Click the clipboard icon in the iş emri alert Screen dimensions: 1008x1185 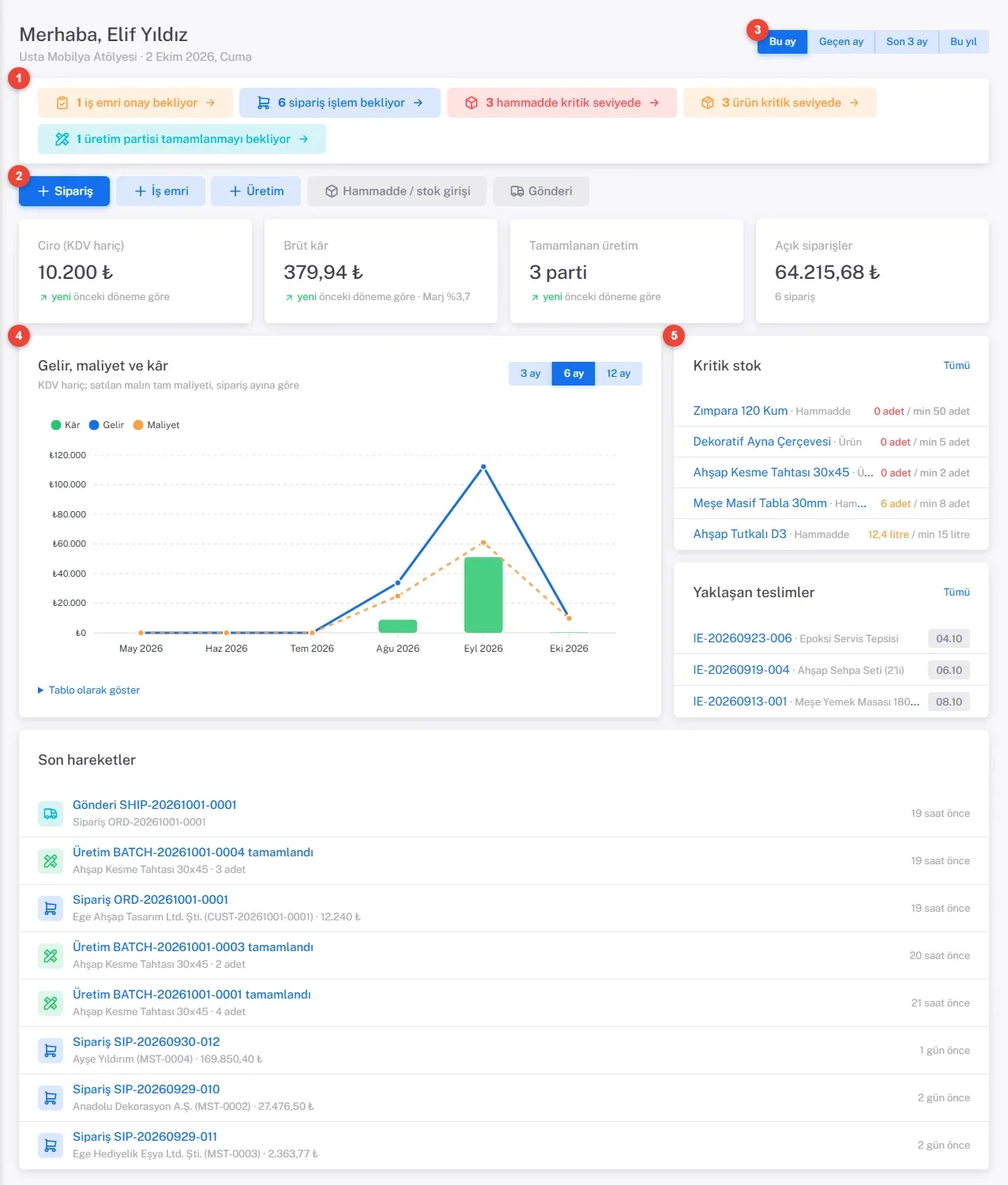[62, 103]
